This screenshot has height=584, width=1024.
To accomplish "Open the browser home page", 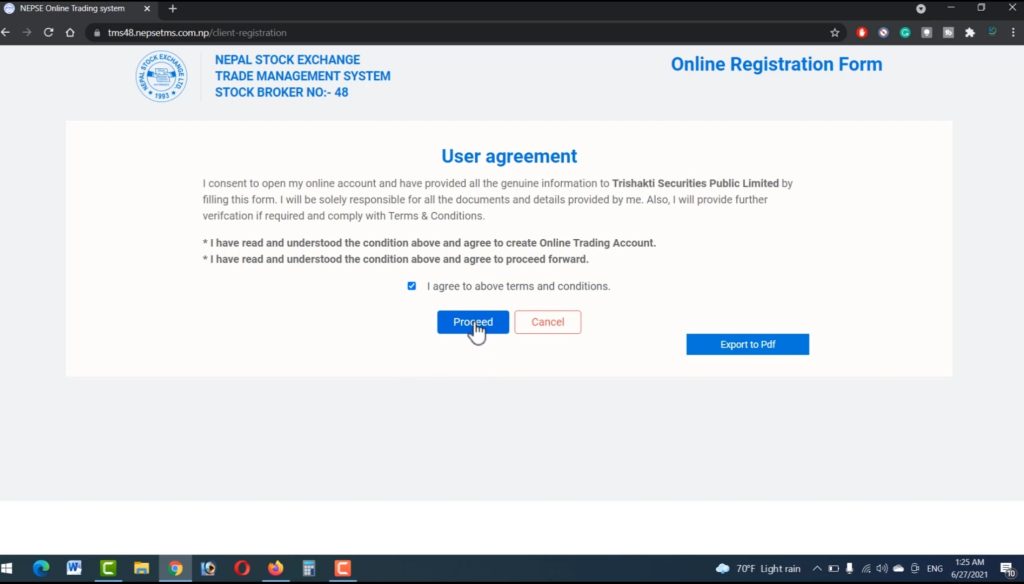I will click(x=70, y=33).
